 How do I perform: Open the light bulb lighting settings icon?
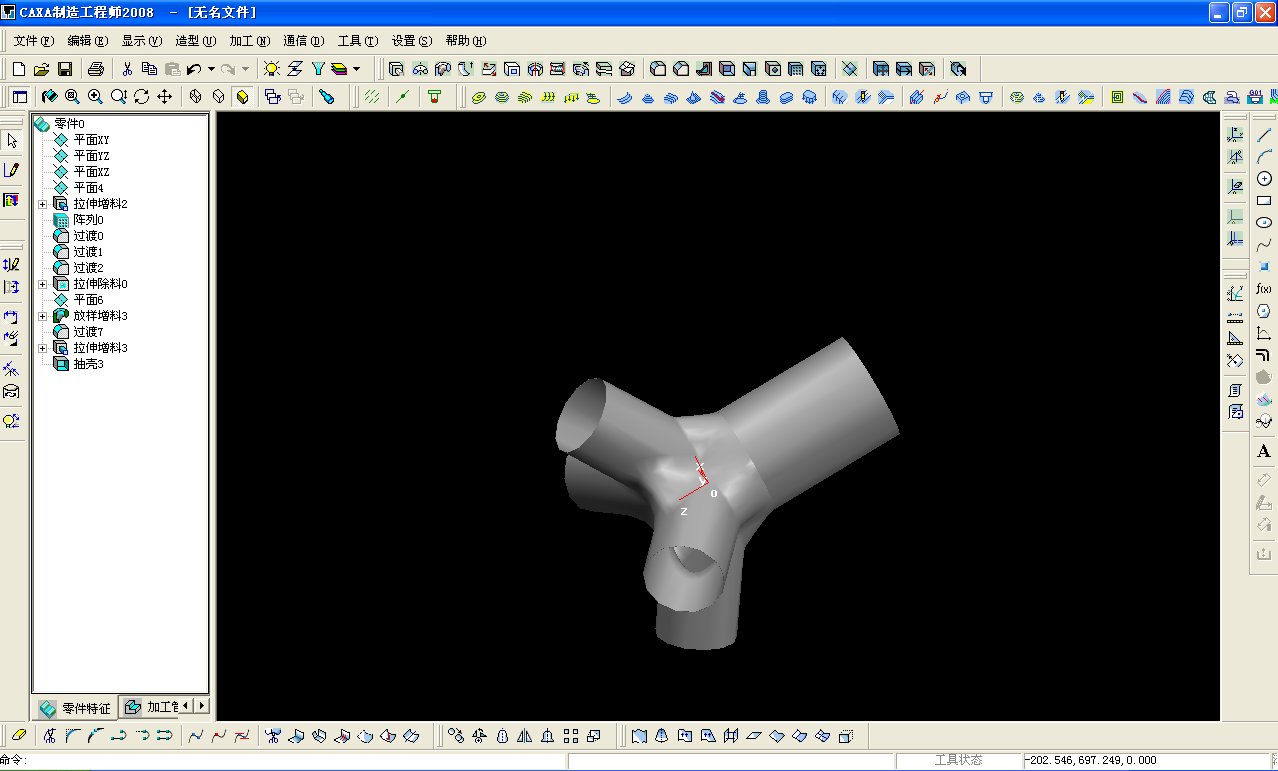coord(271,69)
